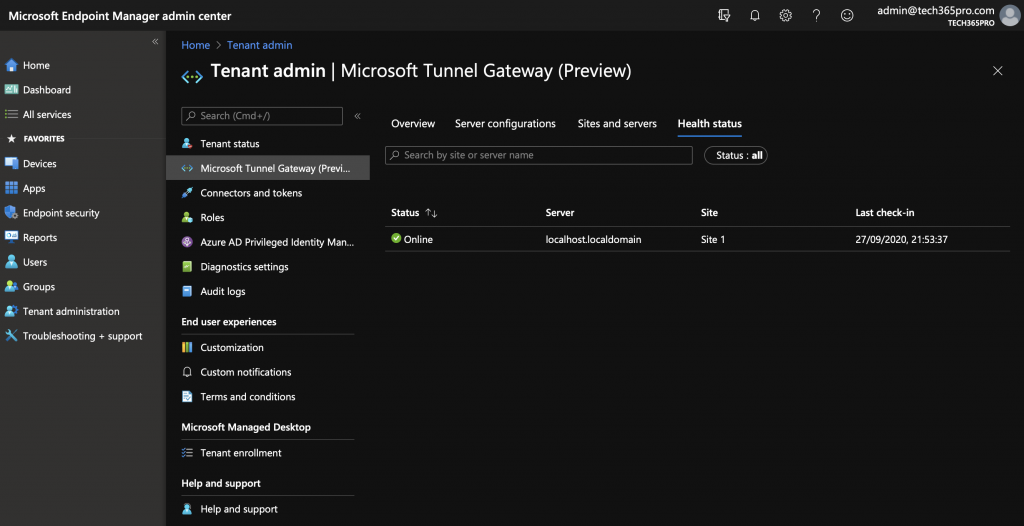This screenshot has height=526, width=1024.
Task: Open the directory and subscription filter icon
Action: [724, 15]
